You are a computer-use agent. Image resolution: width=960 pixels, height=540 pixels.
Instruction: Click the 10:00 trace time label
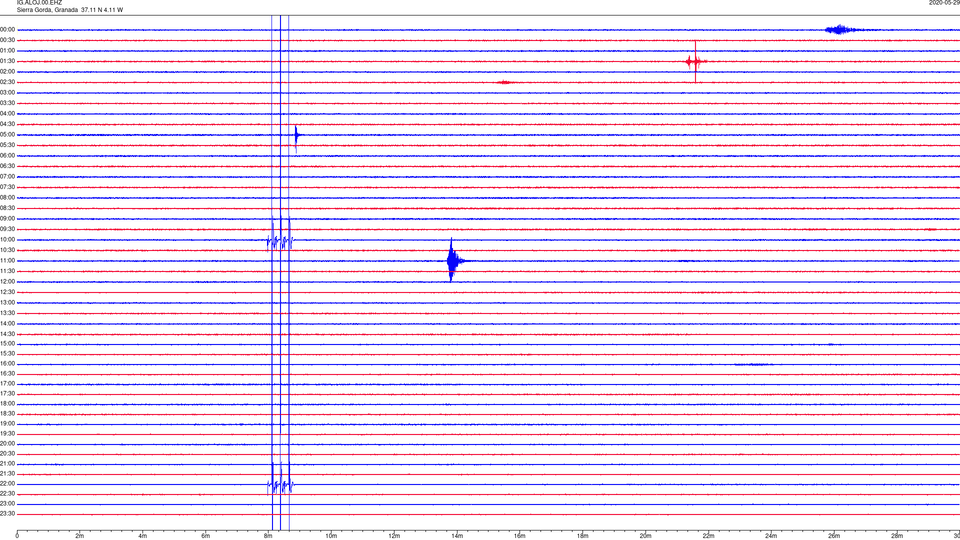8,240
